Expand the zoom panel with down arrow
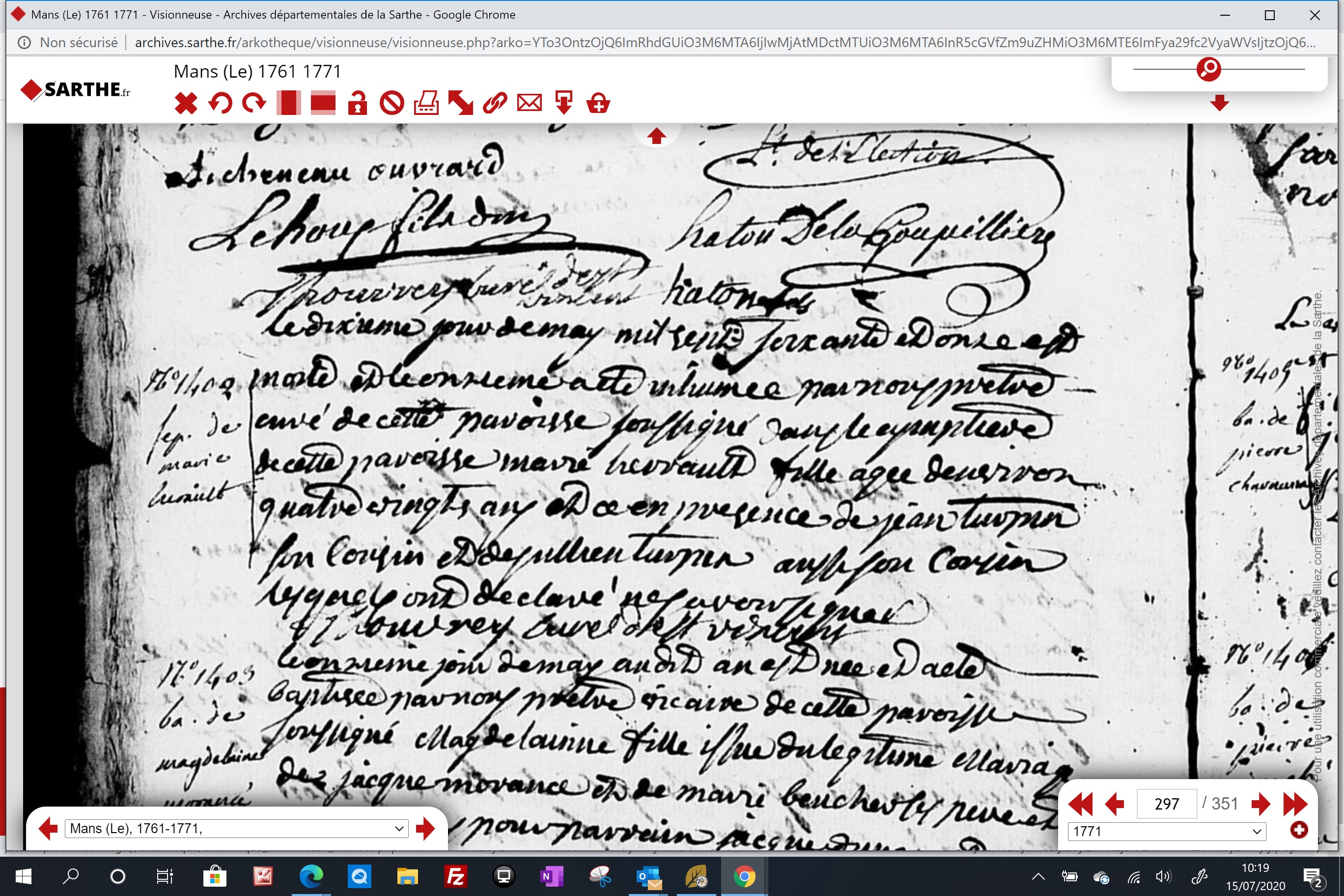 point(1219,103)
